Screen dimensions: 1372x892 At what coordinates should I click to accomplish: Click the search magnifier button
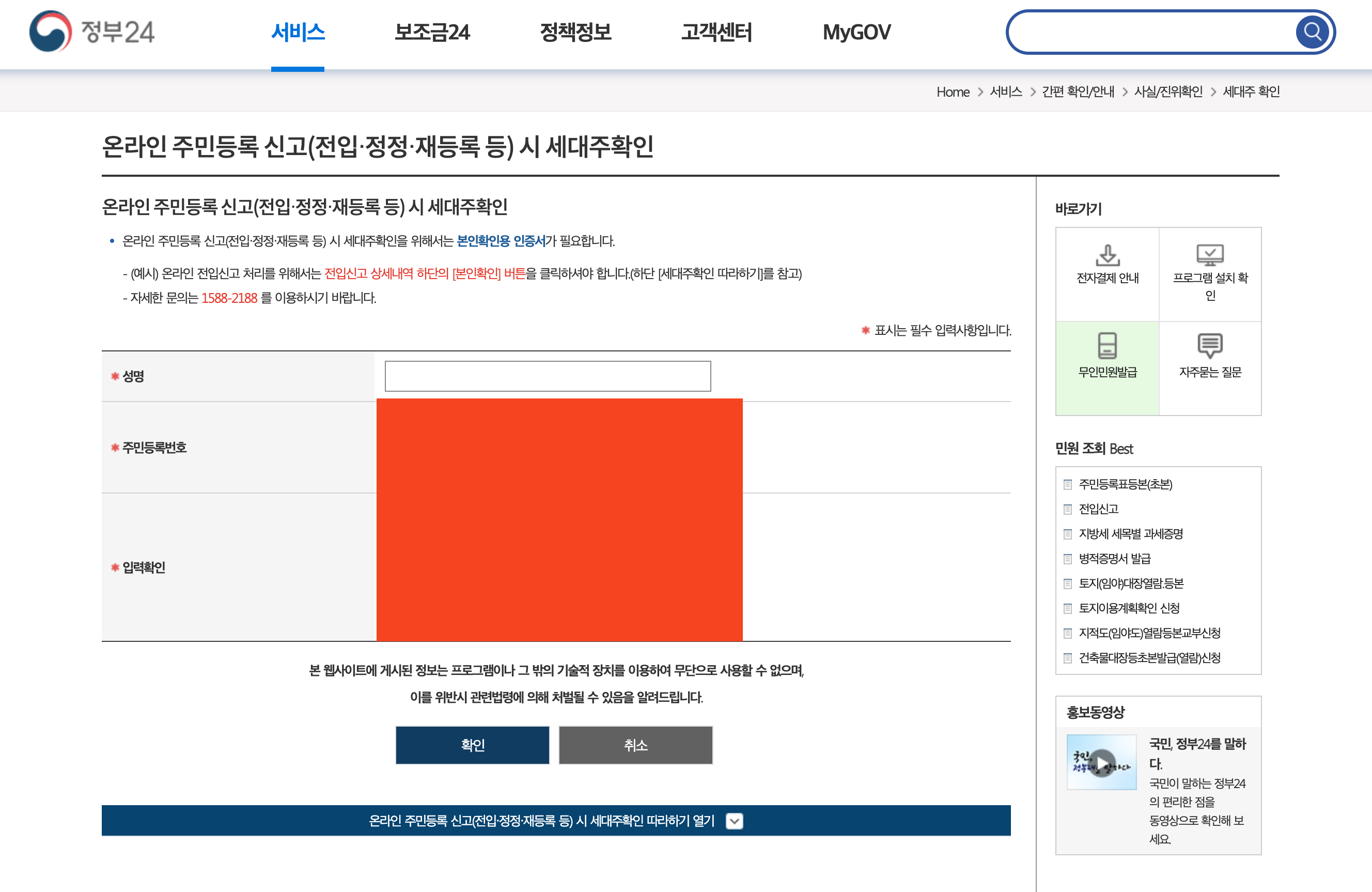[x=1312, y=32]
